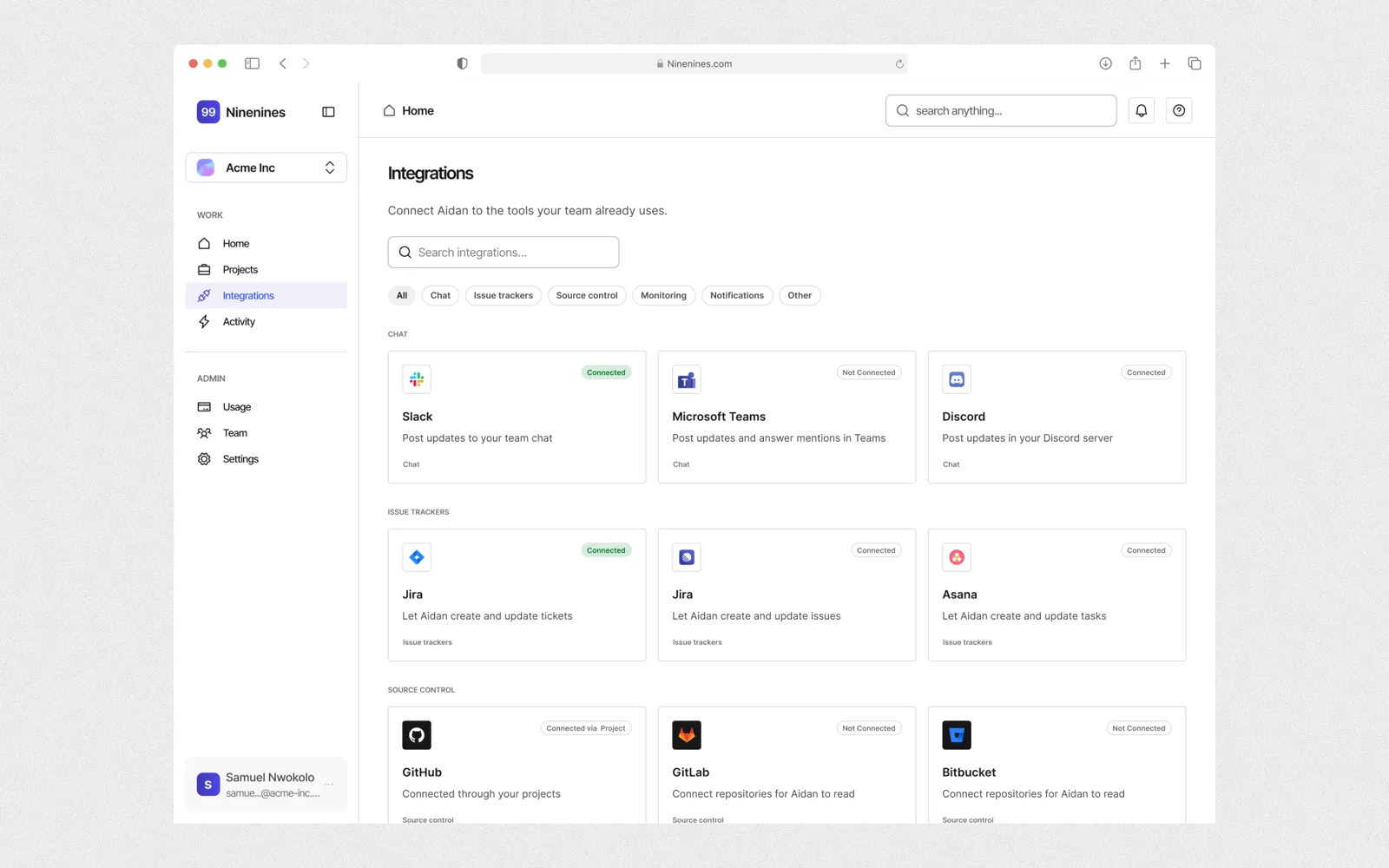Image resolution: width=1389 pixels, height=868 pixels.
Task: Click the Discord logo icon
Action: pos(957,379)
